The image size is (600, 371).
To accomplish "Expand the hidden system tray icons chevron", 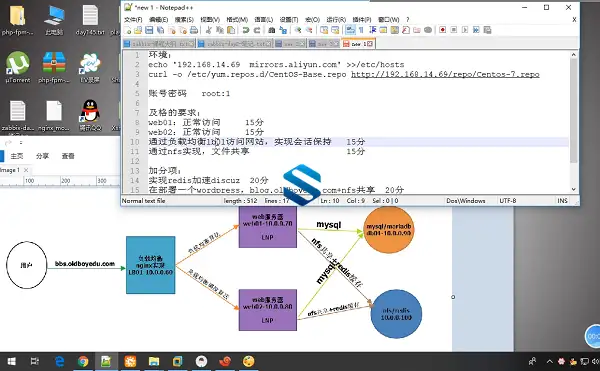I will (549, 361).
